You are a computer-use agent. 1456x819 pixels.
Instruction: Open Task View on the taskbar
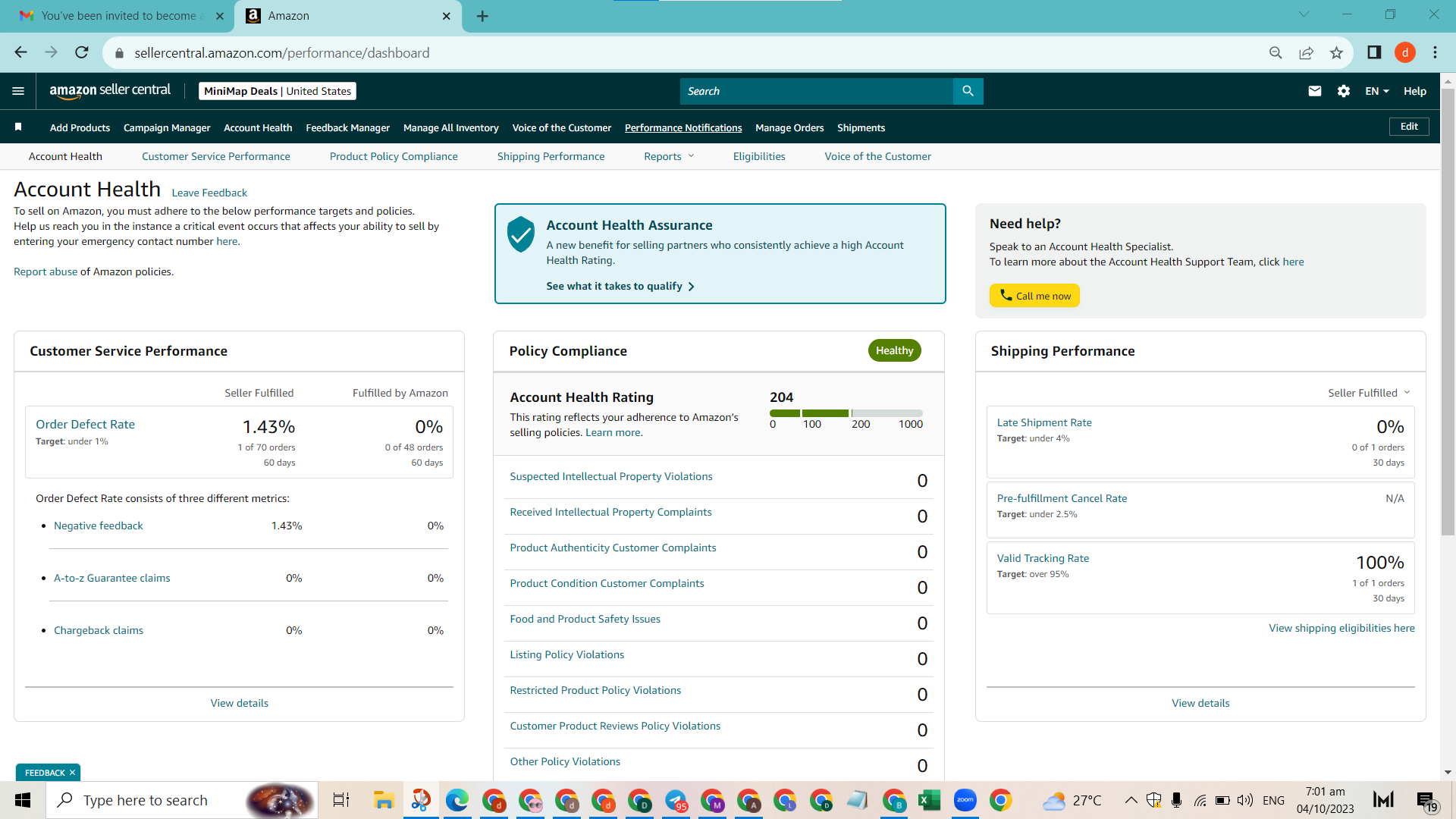[x=341, y=800]
